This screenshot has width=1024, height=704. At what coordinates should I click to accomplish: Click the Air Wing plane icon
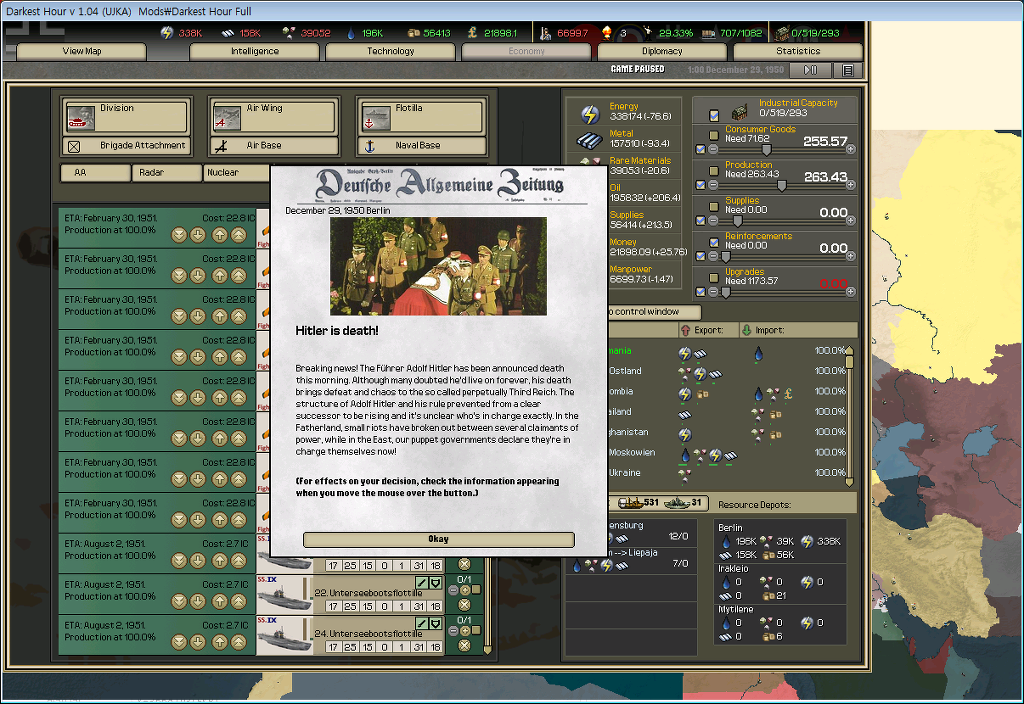tap(227, 117)
